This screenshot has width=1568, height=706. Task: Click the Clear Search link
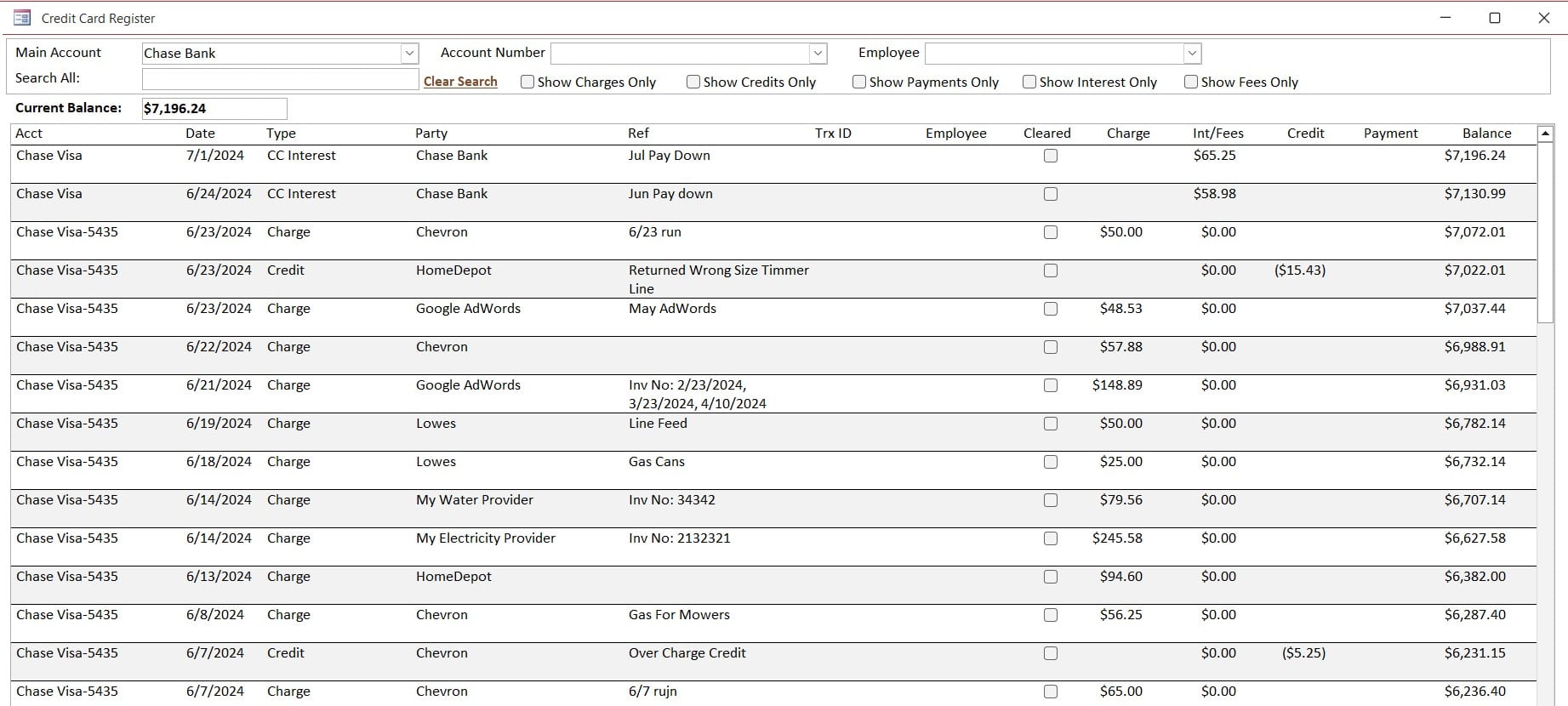coord(460,82)
